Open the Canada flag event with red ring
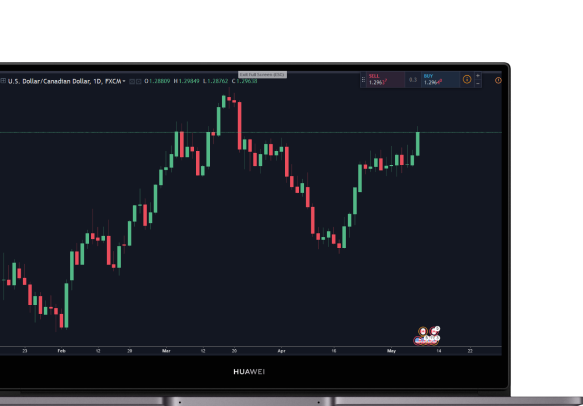The width and height of the screenshot is (583, 406). click(434, 331)
